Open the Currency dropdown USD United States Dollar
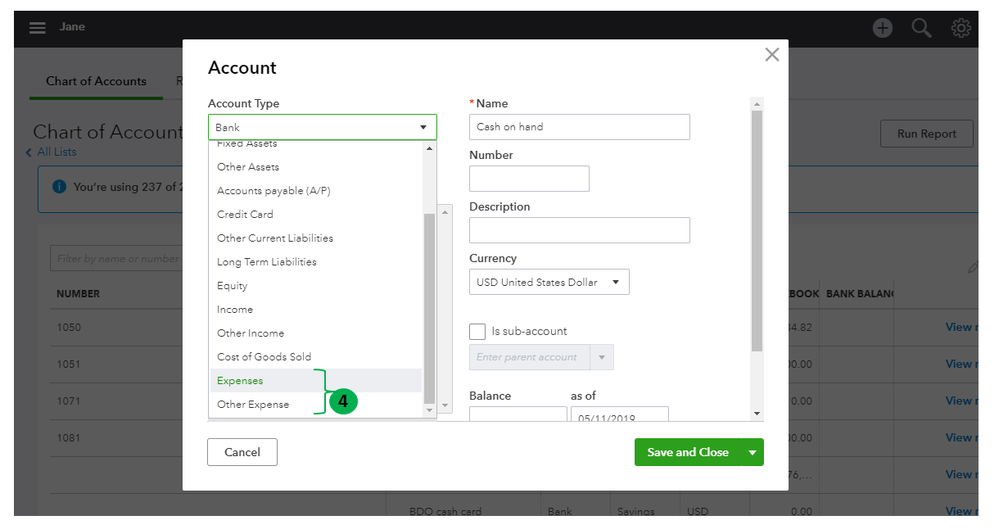The width and height of the screenshot is (999, 530). (549, 282)
